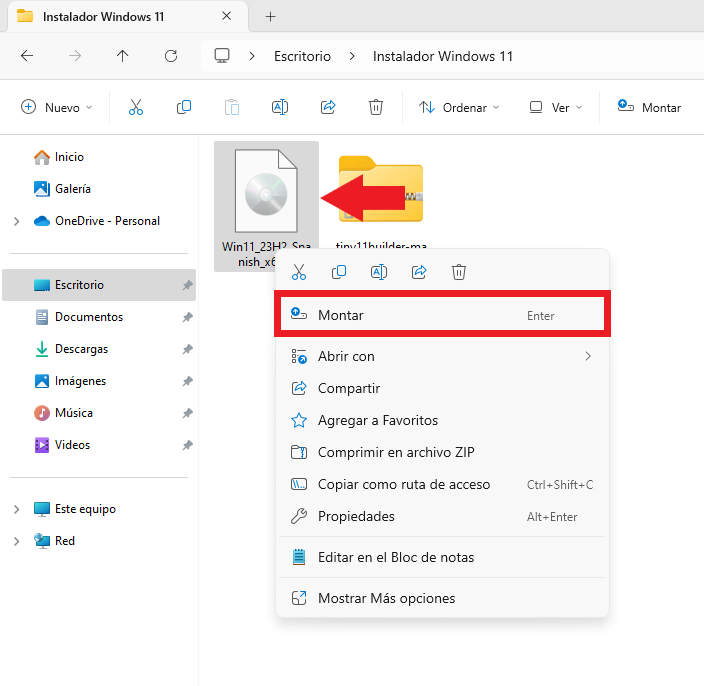
Task: Select Montar in the context menu
Action: tap(442, 315)
